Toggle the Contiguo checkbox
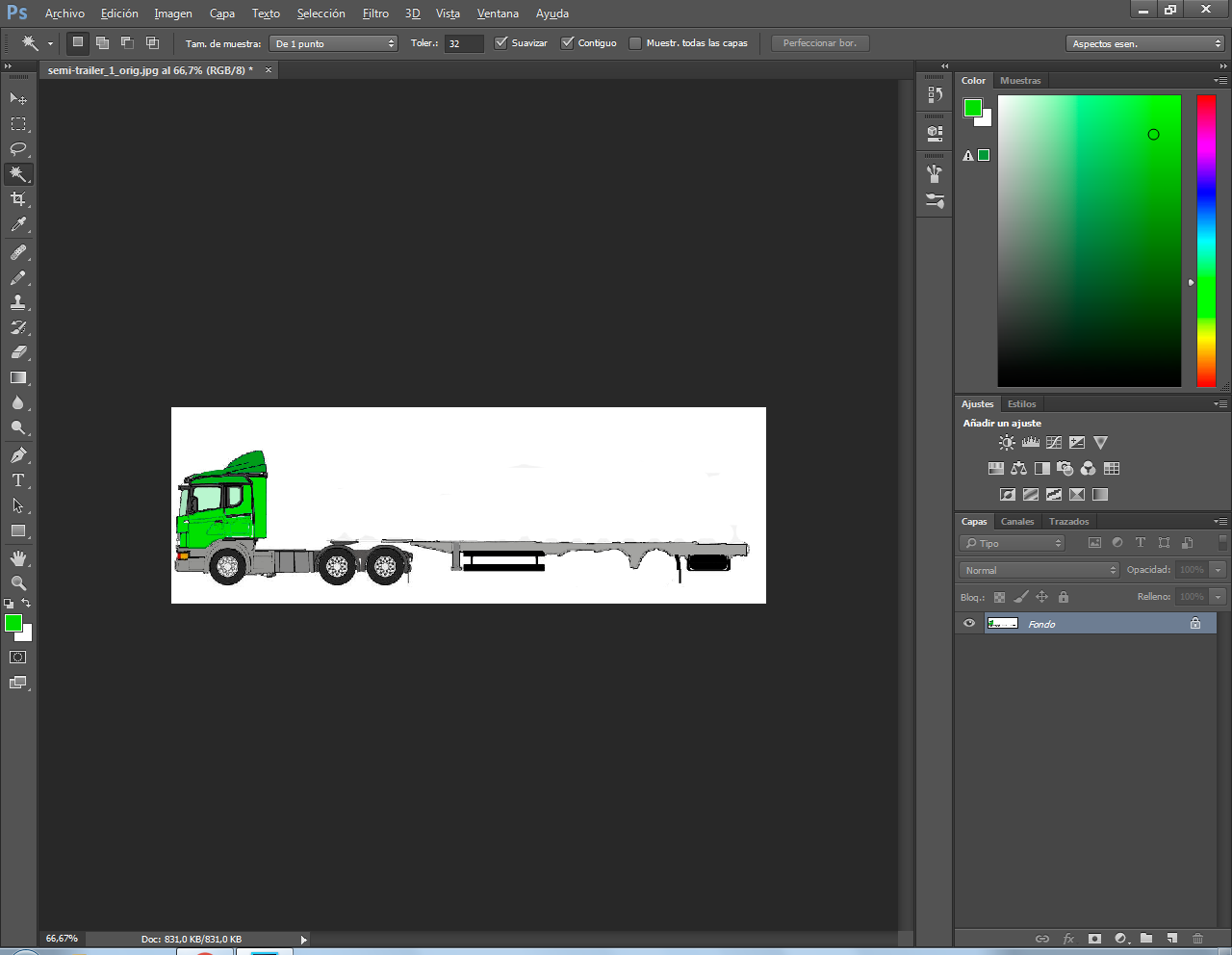The image size is (1232, 955). (x=568, y=43)
